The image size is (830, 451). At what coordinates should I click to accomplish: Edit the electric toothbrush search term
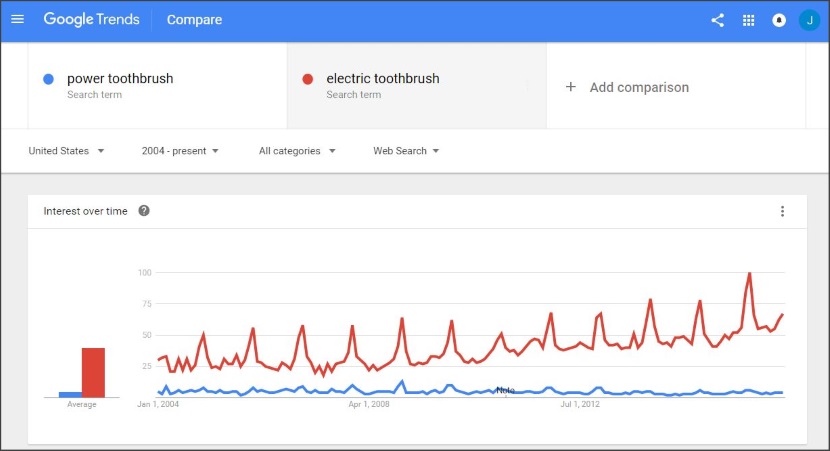pyautogui.click(x=383, y=78)
